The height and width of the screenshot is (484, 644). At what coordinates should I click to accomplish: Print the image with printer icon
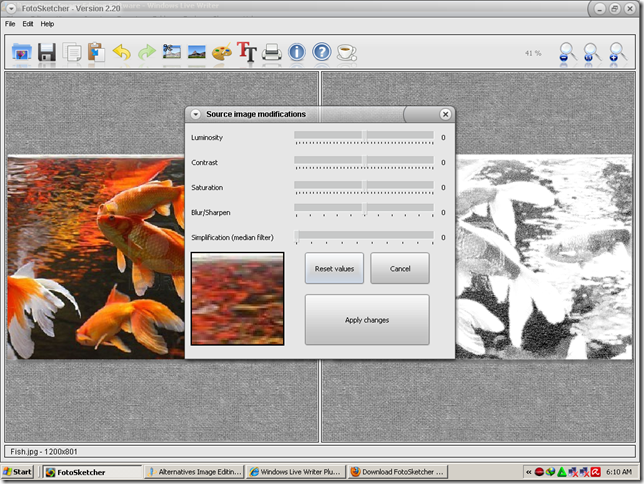(x=272, y=52)
